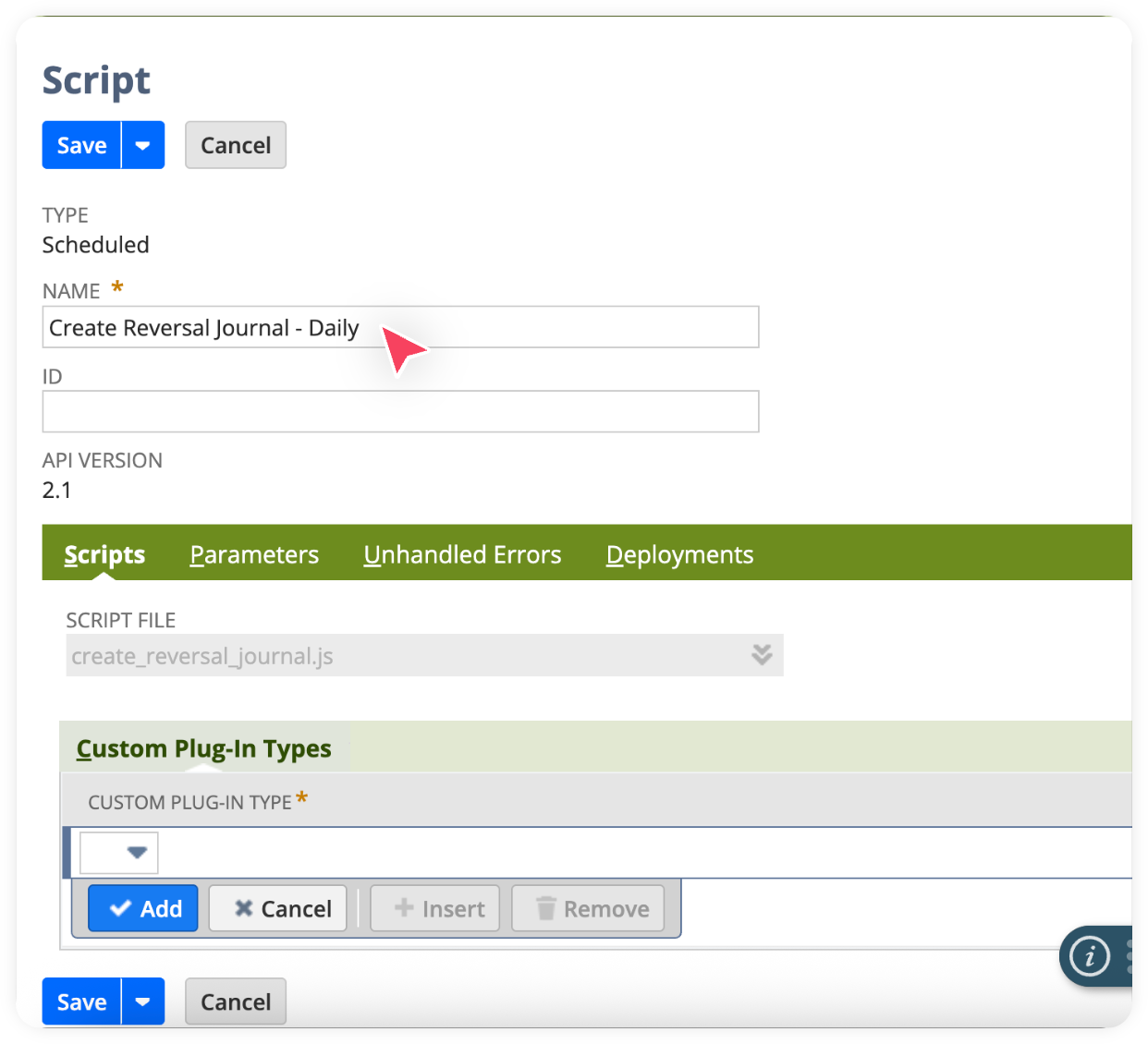Cancel editing the script at top
1148x1044 pixels.
click(235, 145)
